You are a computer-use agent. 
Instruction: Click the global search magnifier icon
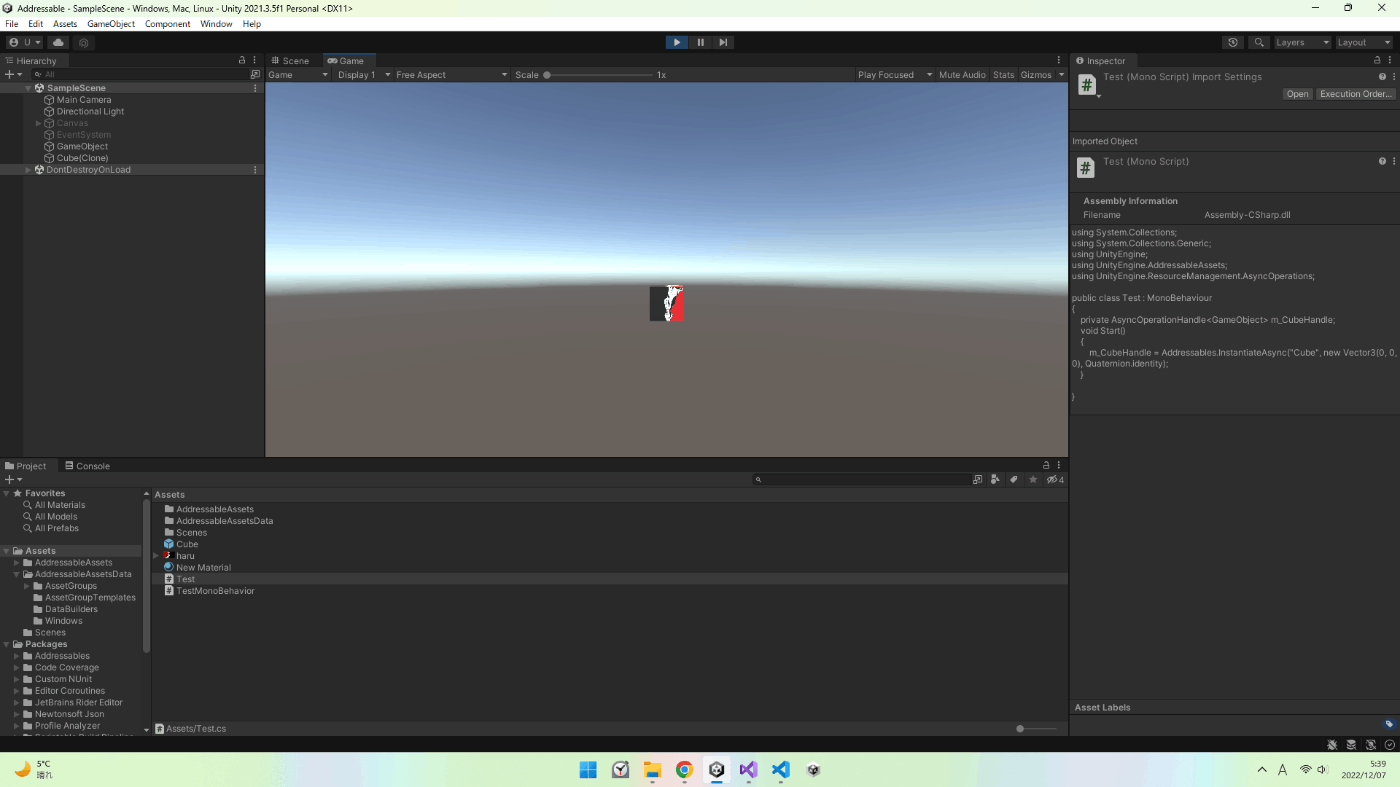pyautogui.click(x=1259, y=43)
